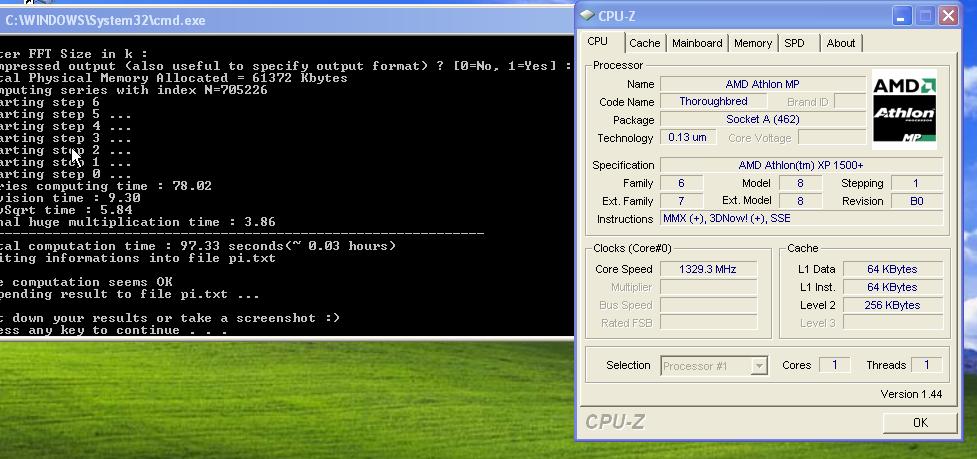
Task: Click the Technology value 0.13 um
Action: point(688,137)
